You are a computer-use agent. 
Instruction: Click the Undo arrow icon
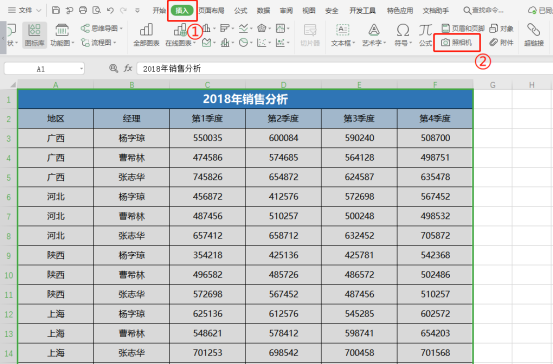[110, 10]
